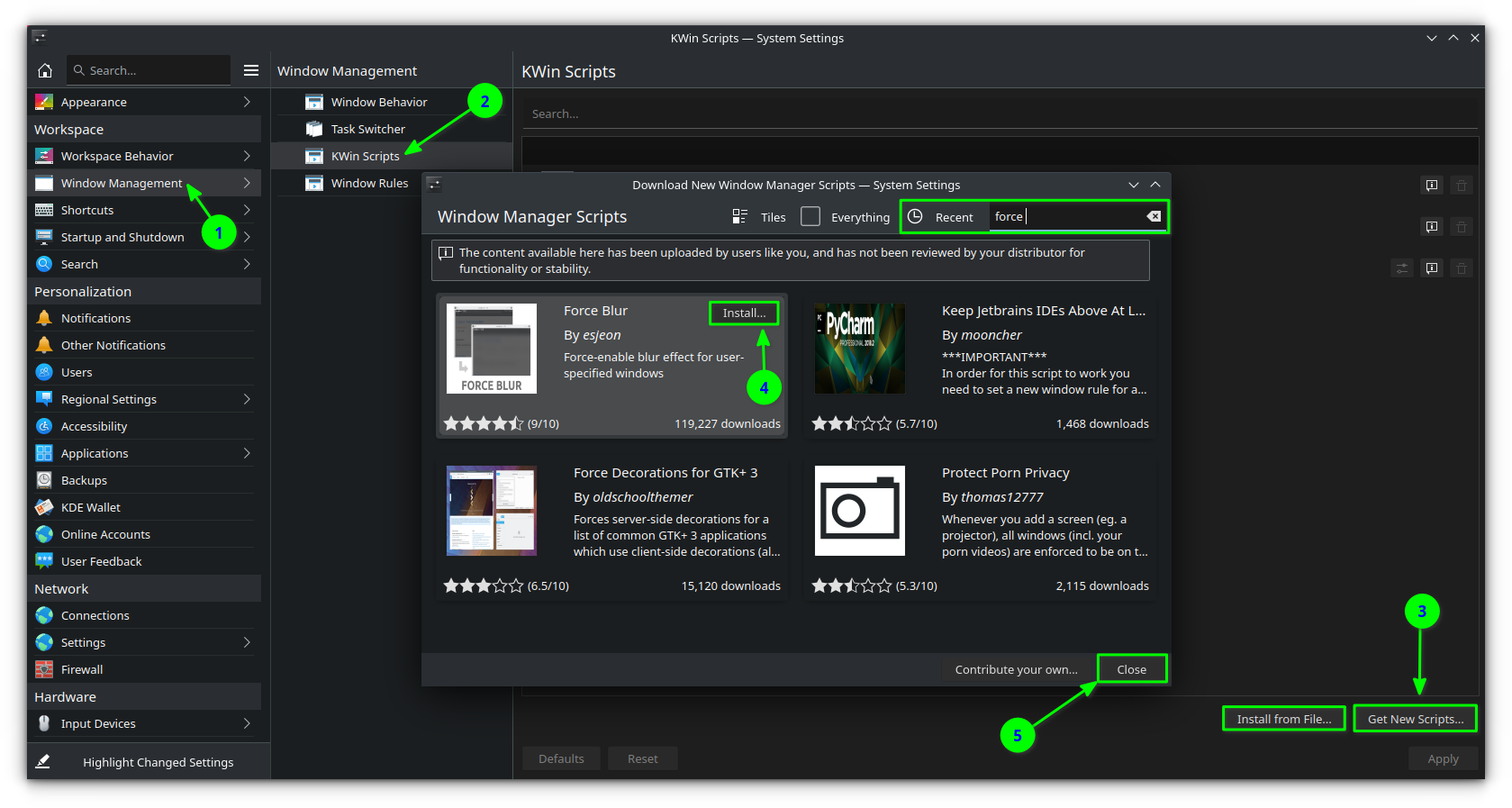
Task: Open Window Behavior settings page
Action: tap(392, 102)
